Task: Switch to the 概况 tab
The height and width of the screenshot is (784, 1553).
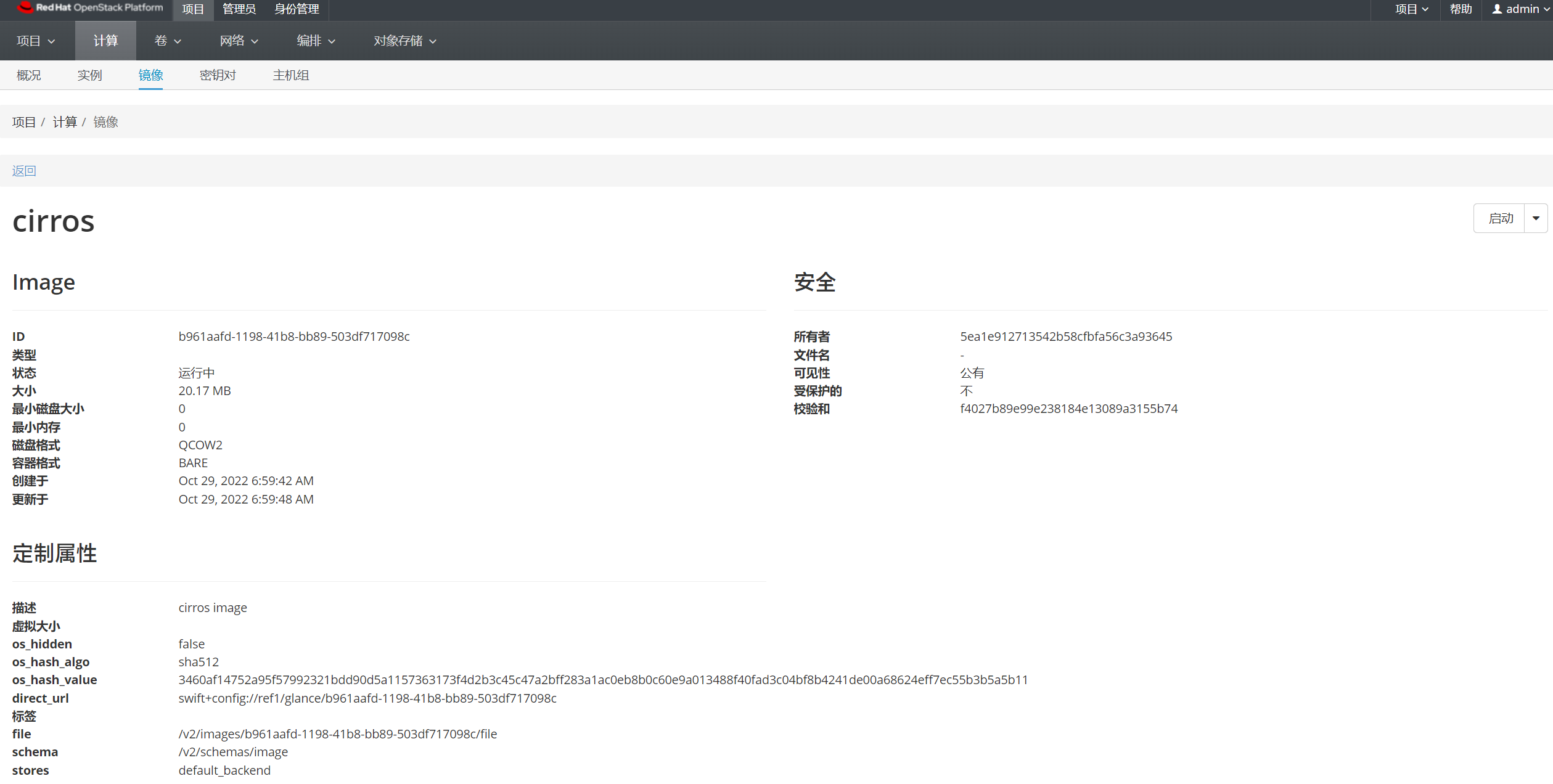Action: (29, 75)
